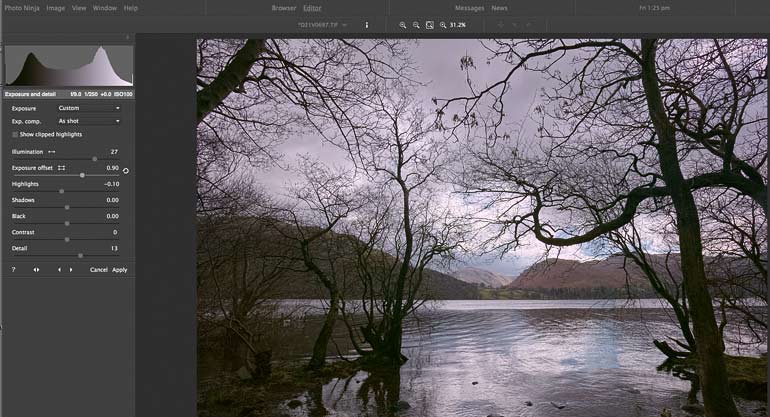Open the question mark help icon

(14, 270)
